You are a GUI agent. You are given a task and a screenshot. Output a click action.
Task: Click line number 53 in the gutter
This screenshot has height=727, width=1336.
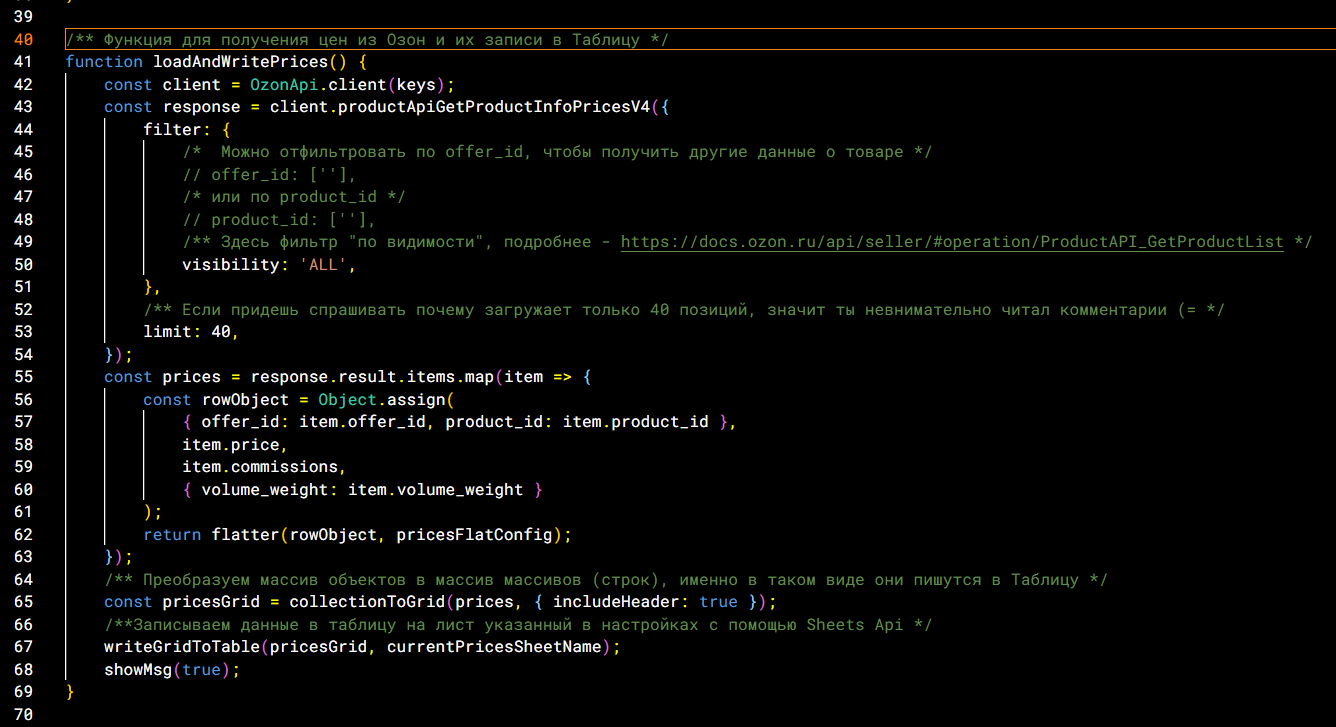[24, 332]
